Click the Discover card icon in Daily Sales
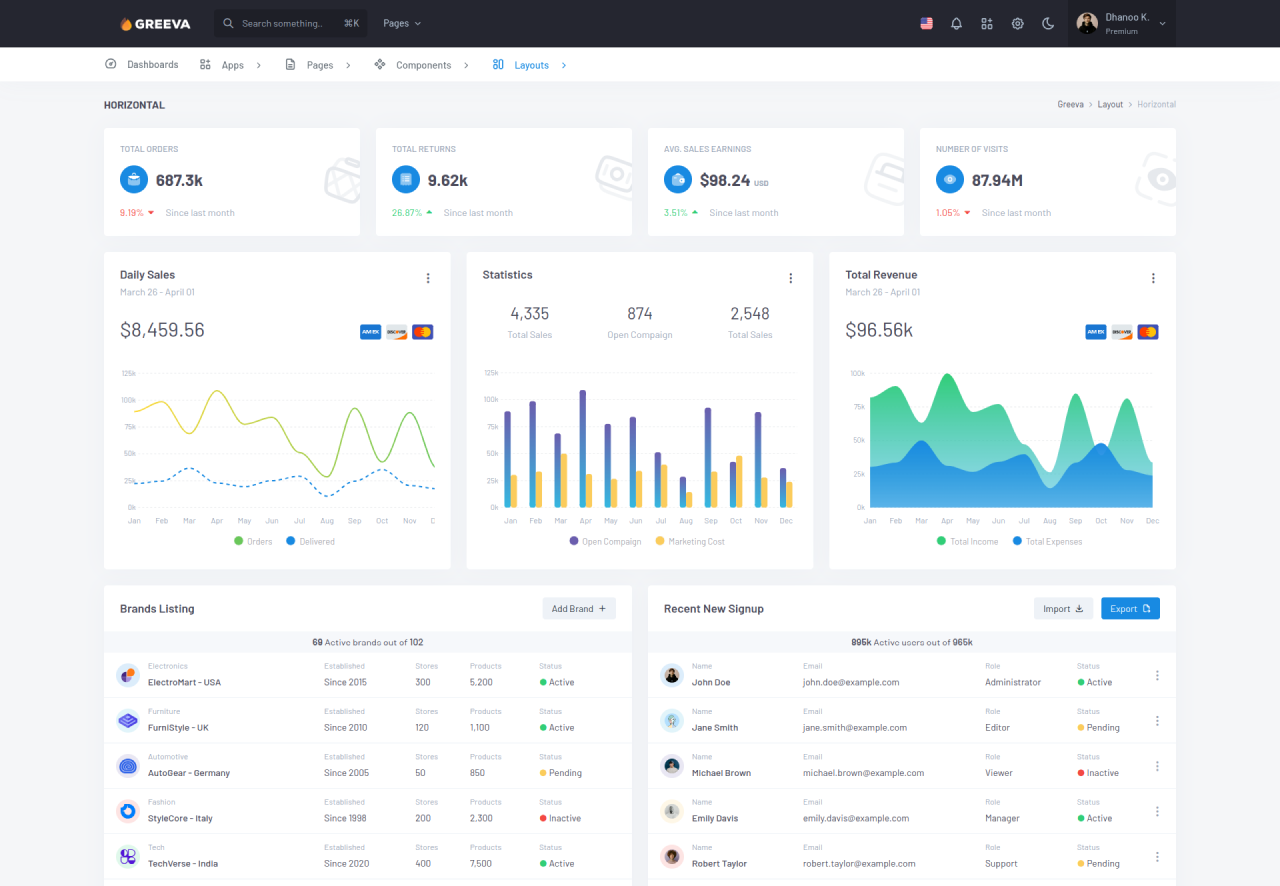The height and width of the screenshot is (886, 1280). click(397, 332)
